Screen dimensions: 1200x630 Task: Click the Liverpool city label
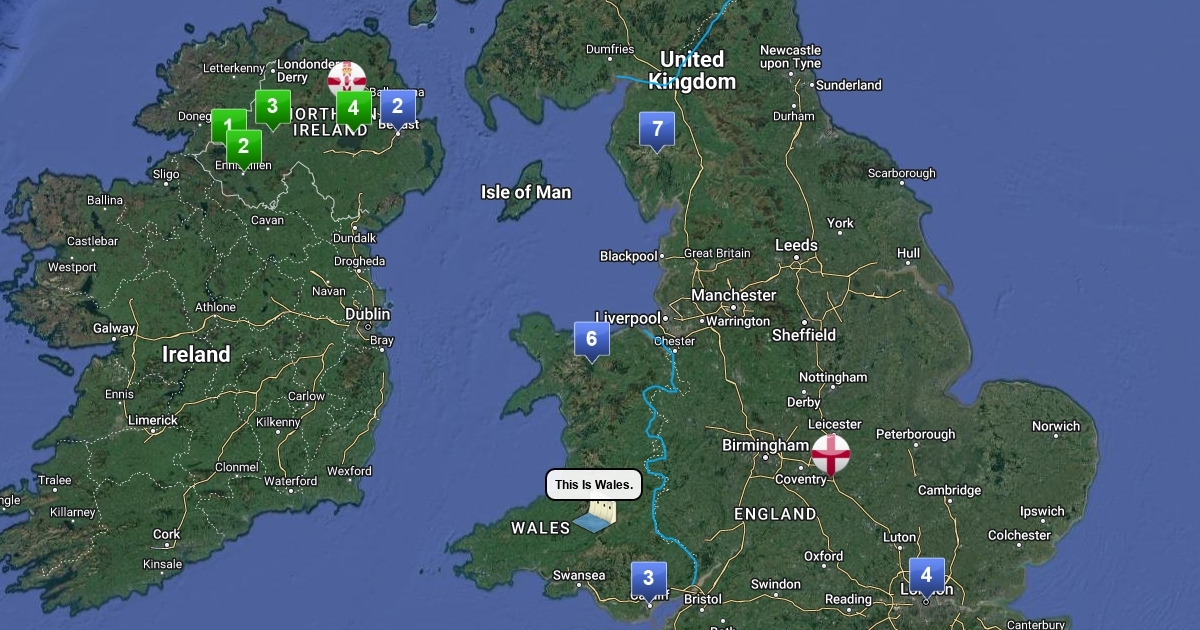(627, 318)
